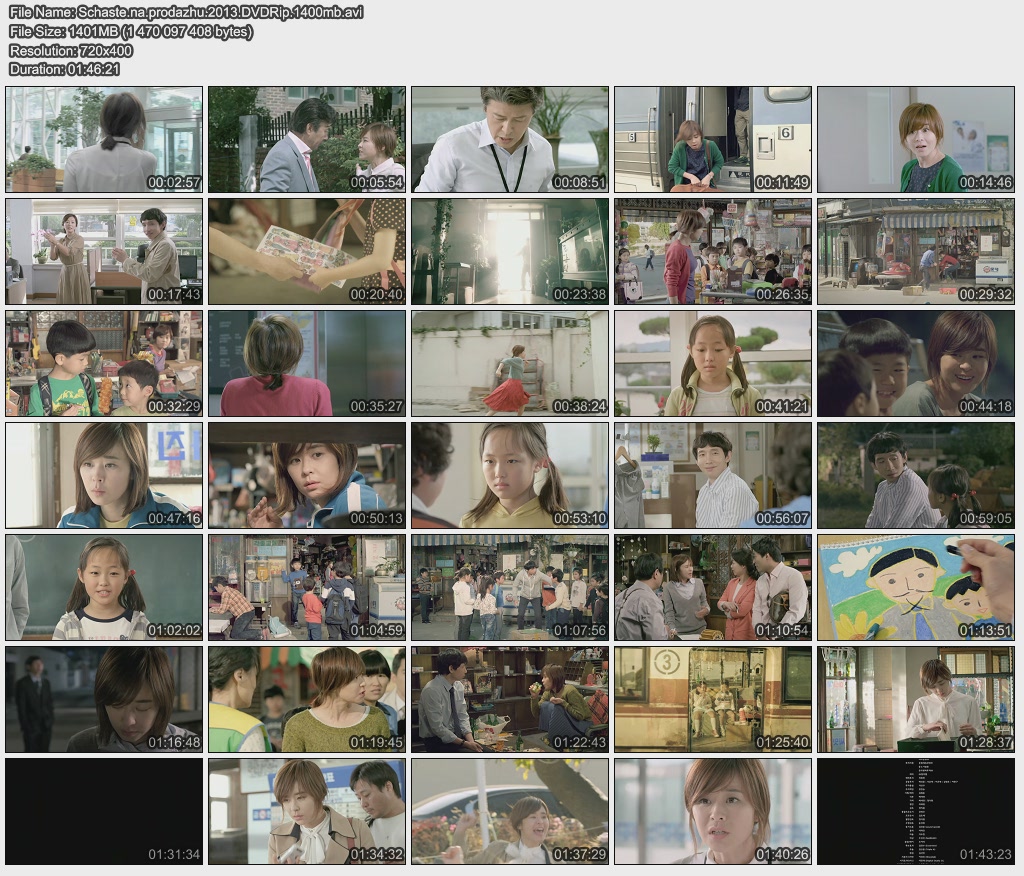Select the thumbnail timestamped 00:47:16

104,475
